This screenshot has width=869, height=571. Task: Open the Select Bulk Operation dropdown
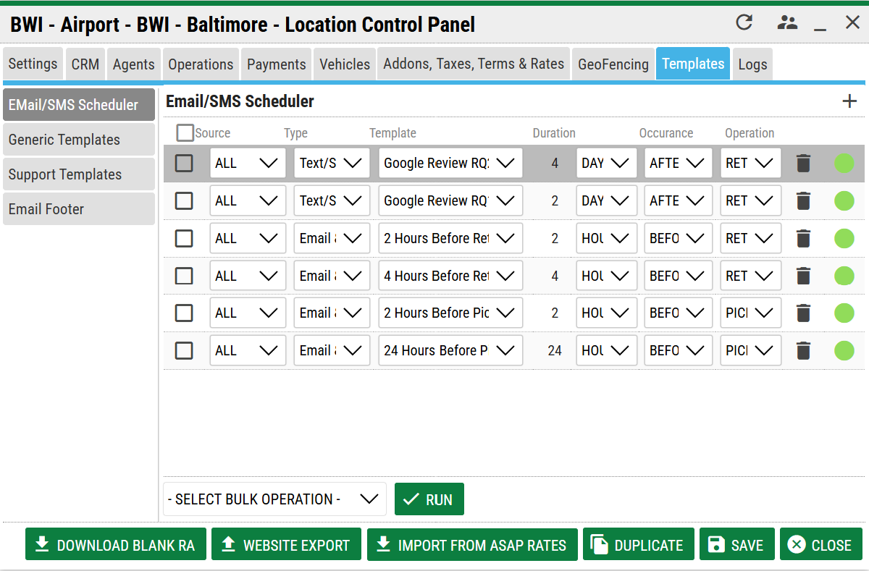(274, 499)
